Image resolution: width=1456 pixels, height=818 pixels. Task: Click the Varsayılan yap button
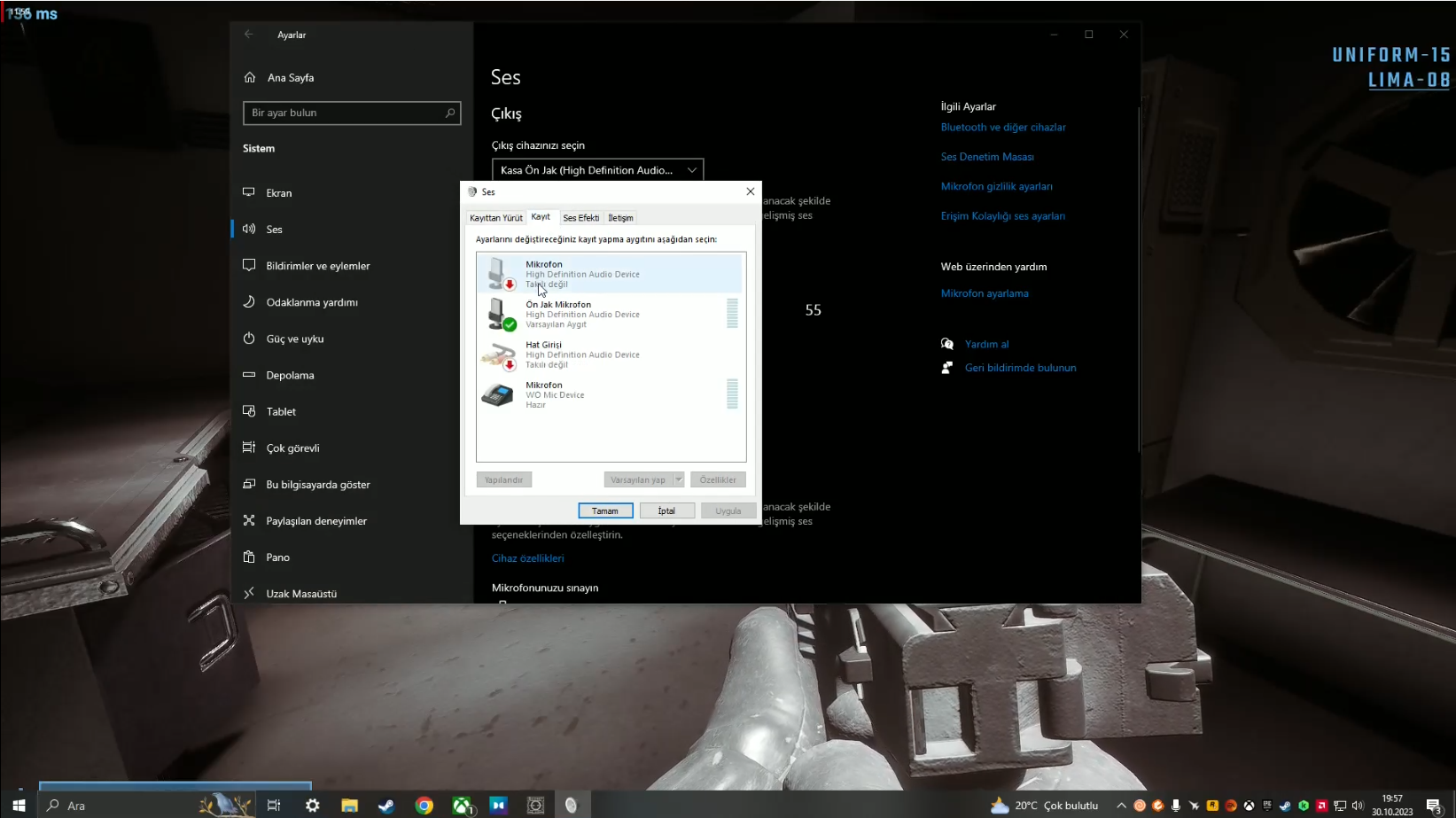tap(638, 479)
